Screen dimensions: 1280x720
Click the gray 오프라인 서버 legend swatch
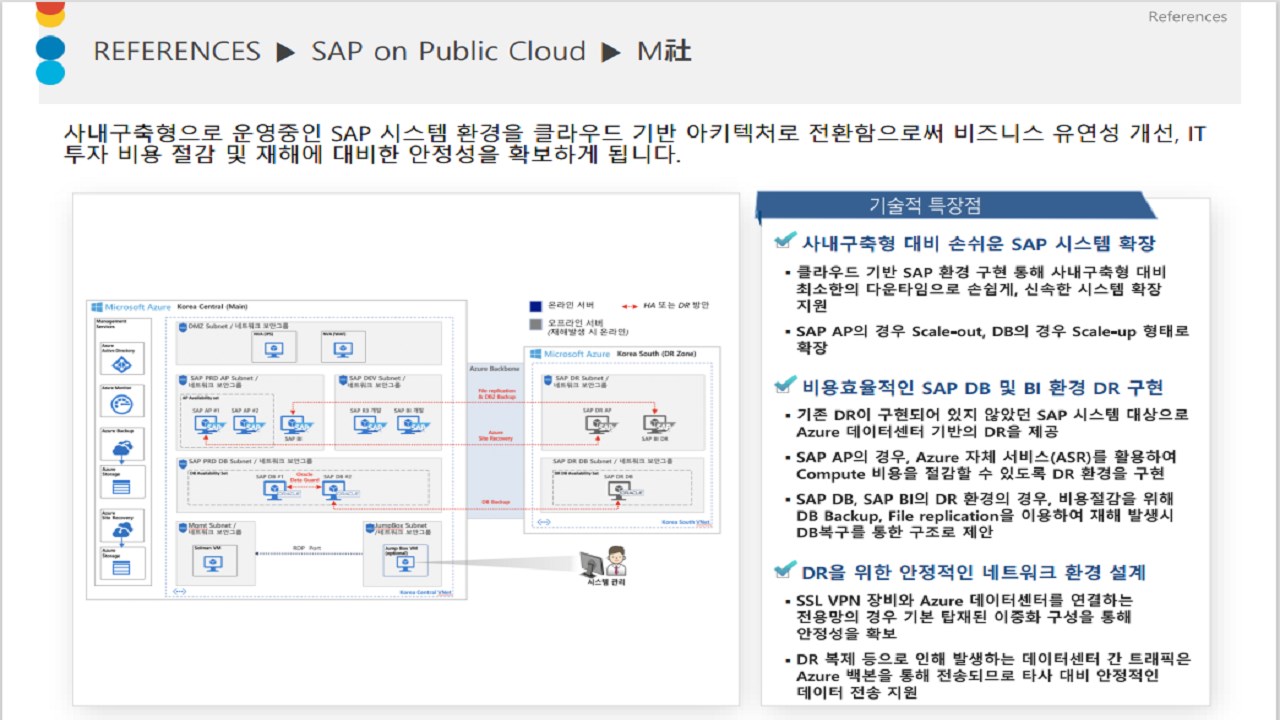click(x=536, y=324)
